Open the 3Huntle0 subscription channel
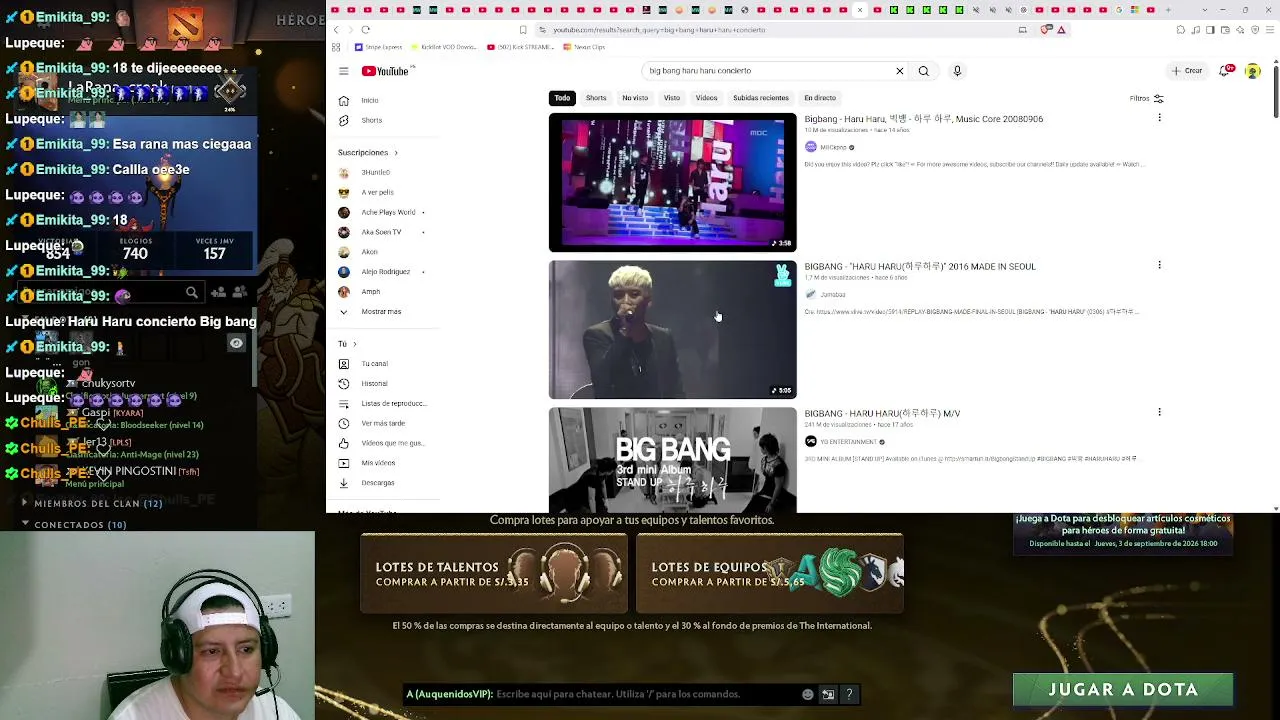This screenshot has width=1280, height=720. [376, 173]
